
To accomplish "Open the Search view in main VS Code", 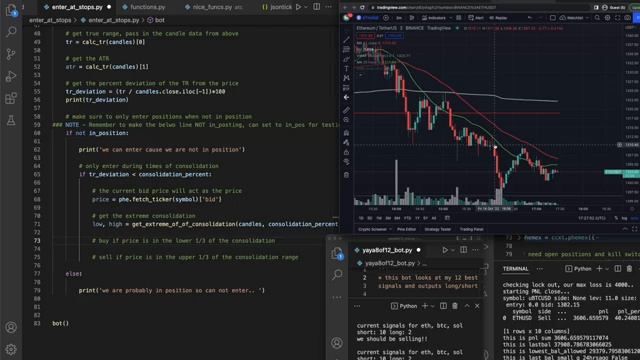I will point(11,31).
